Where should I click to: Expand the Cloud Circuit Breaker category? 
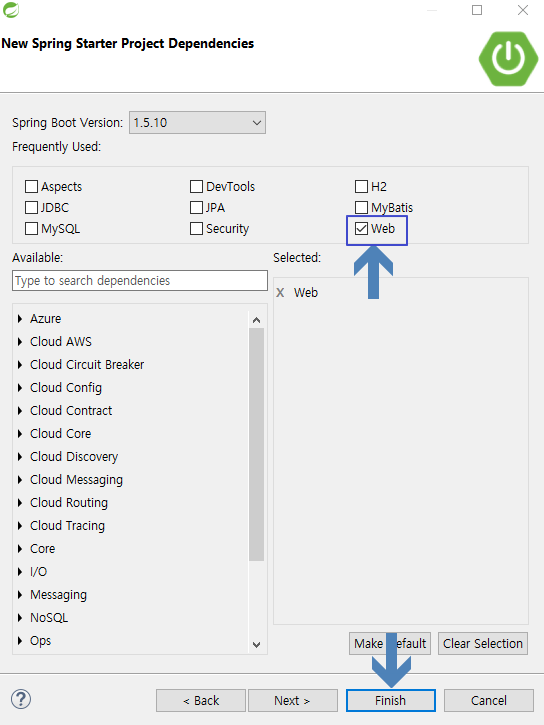[20, 365]
